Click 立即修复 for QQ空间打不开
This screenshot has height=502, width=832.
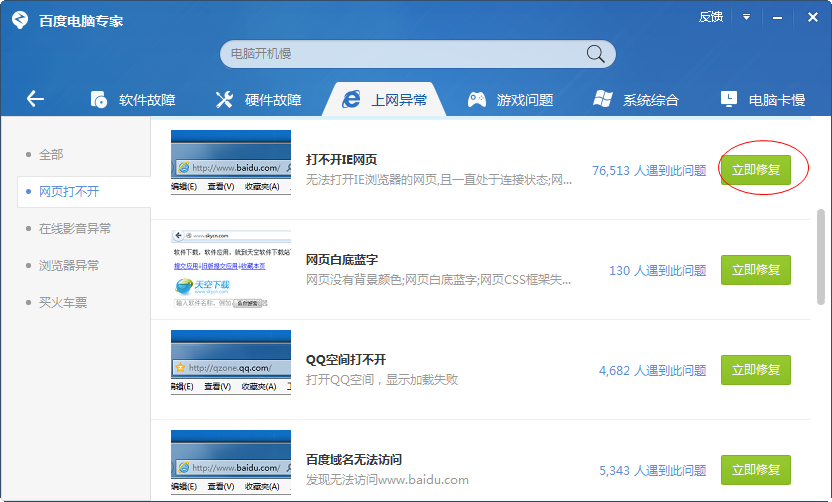click(756, 370)
